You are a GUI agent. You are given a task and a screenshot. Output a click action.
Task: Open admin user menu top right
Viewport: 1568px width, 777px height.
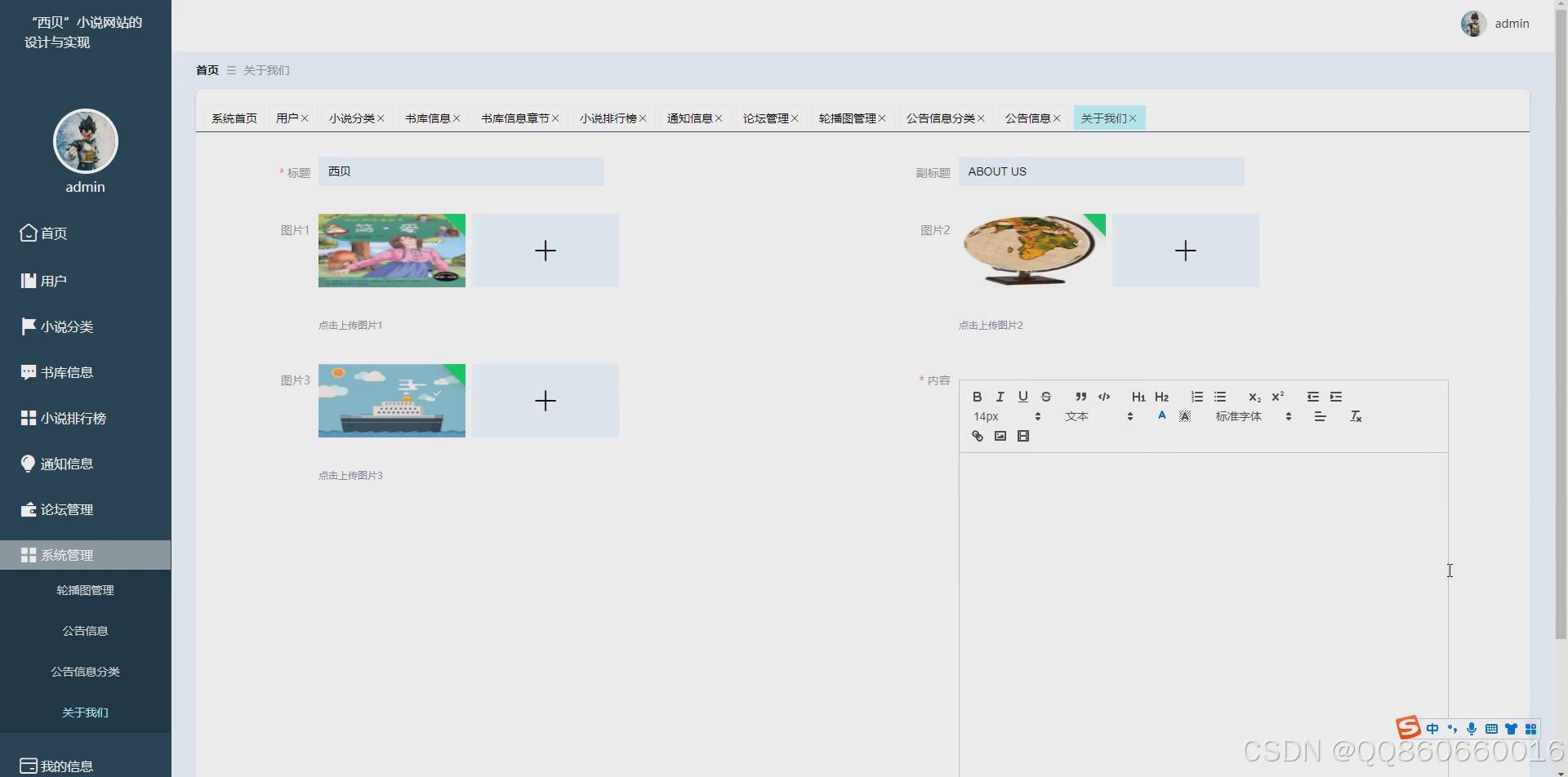[1495, 24]
